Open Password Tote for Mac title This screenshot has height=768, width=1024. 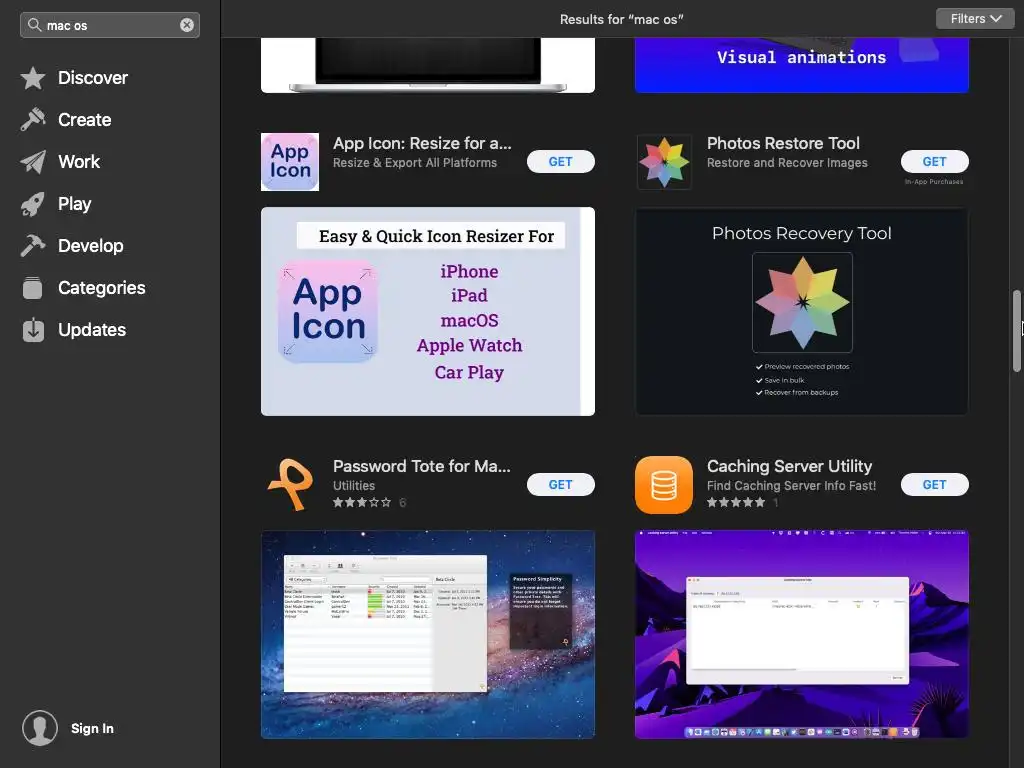[x=422, y=466]
